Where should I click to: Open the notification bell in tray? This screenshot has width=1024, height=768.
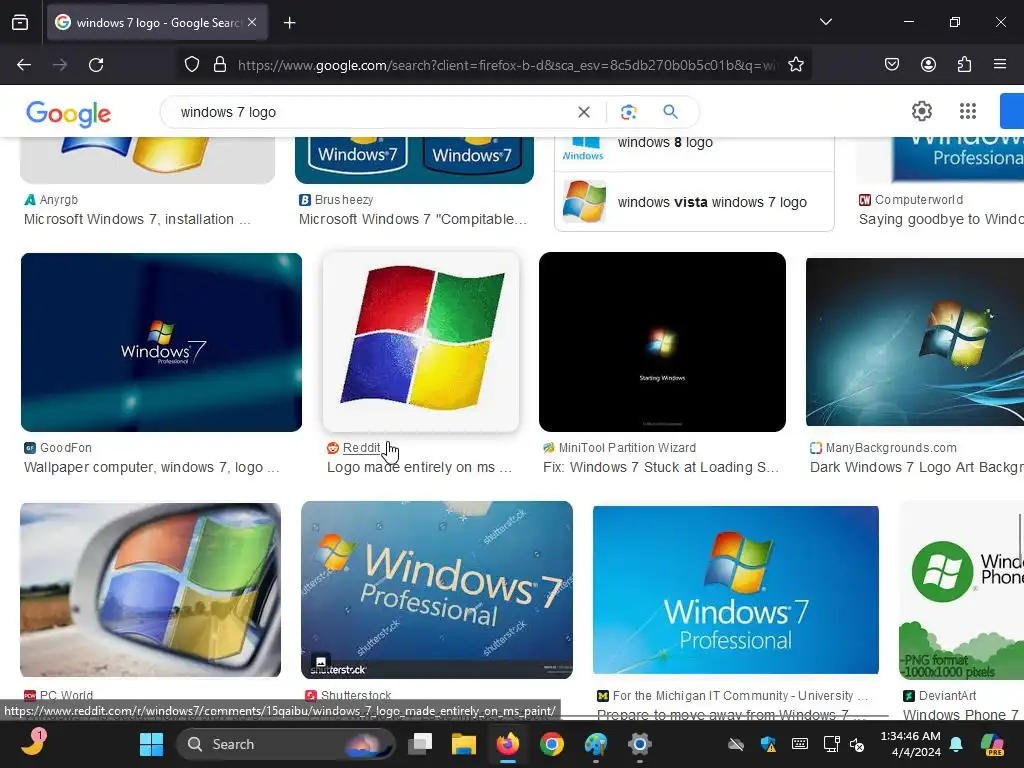956,744
